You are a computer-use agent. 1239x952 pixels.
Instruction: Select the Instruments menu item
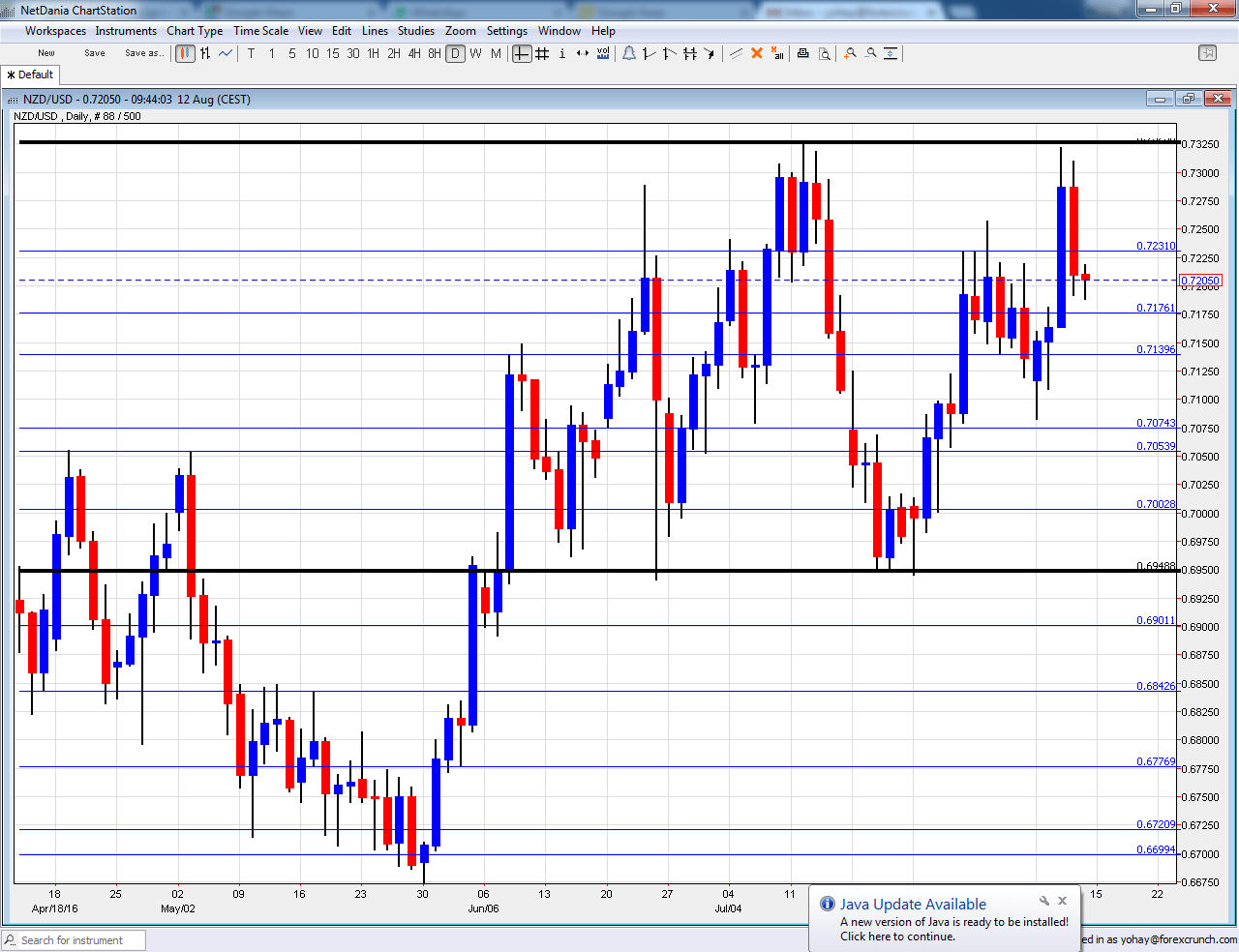(x=126, y=30)
